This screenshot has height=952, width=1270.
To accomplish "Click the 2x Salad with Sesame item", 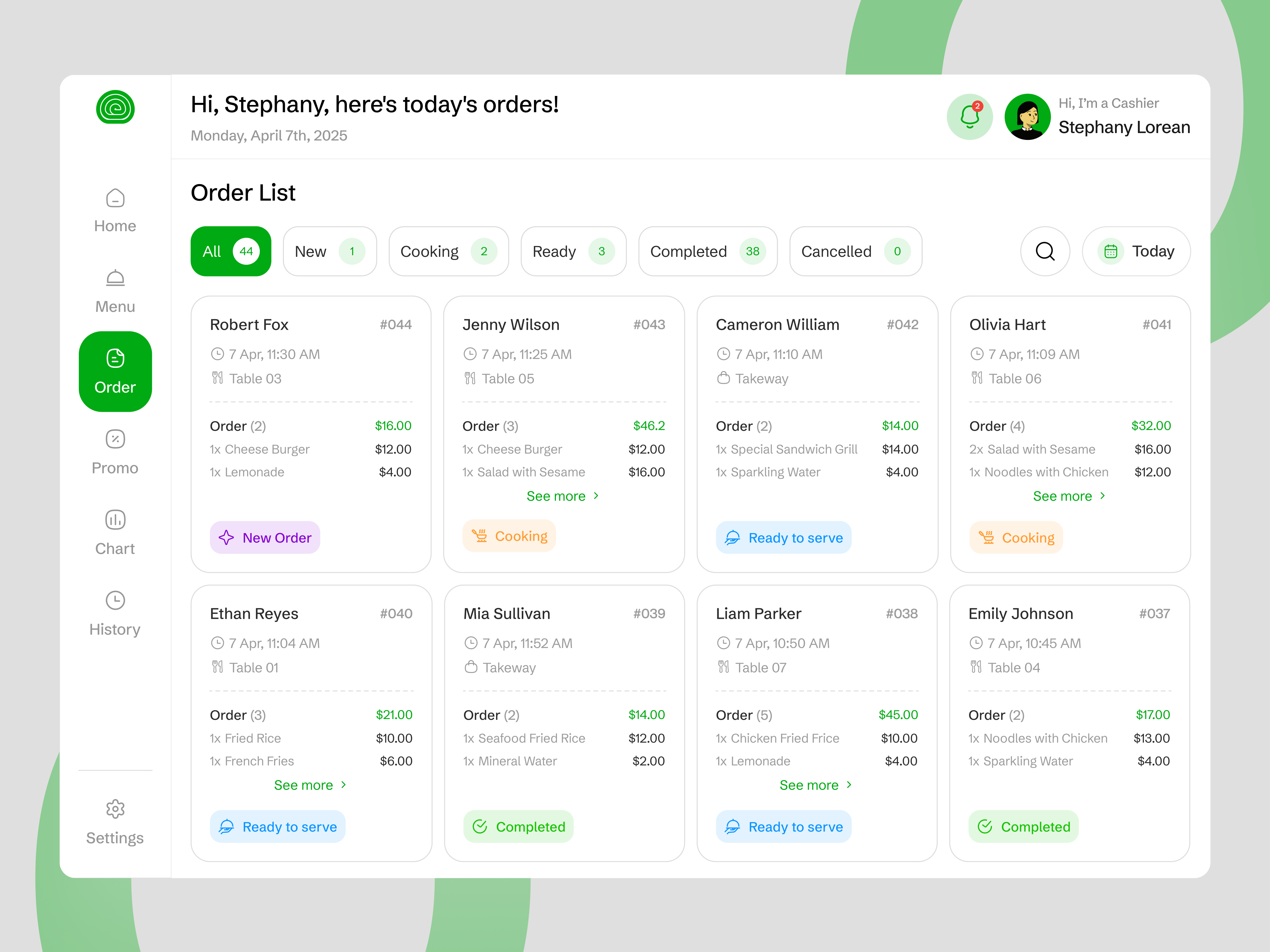I will click(x=1032, y=449).
